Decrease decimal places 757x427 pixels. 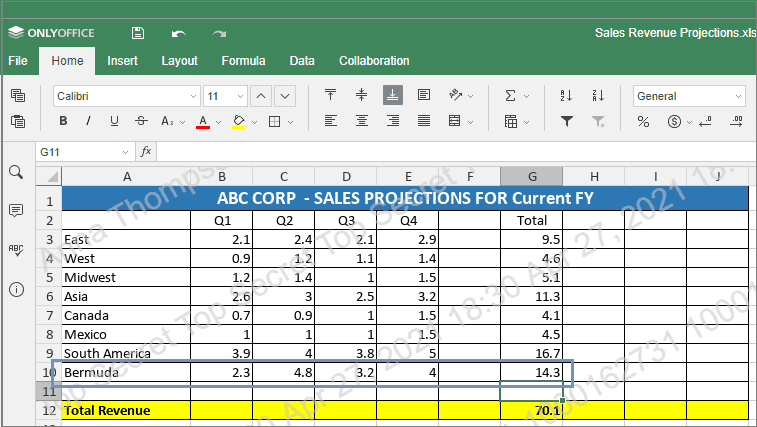(x=705, y=121)
